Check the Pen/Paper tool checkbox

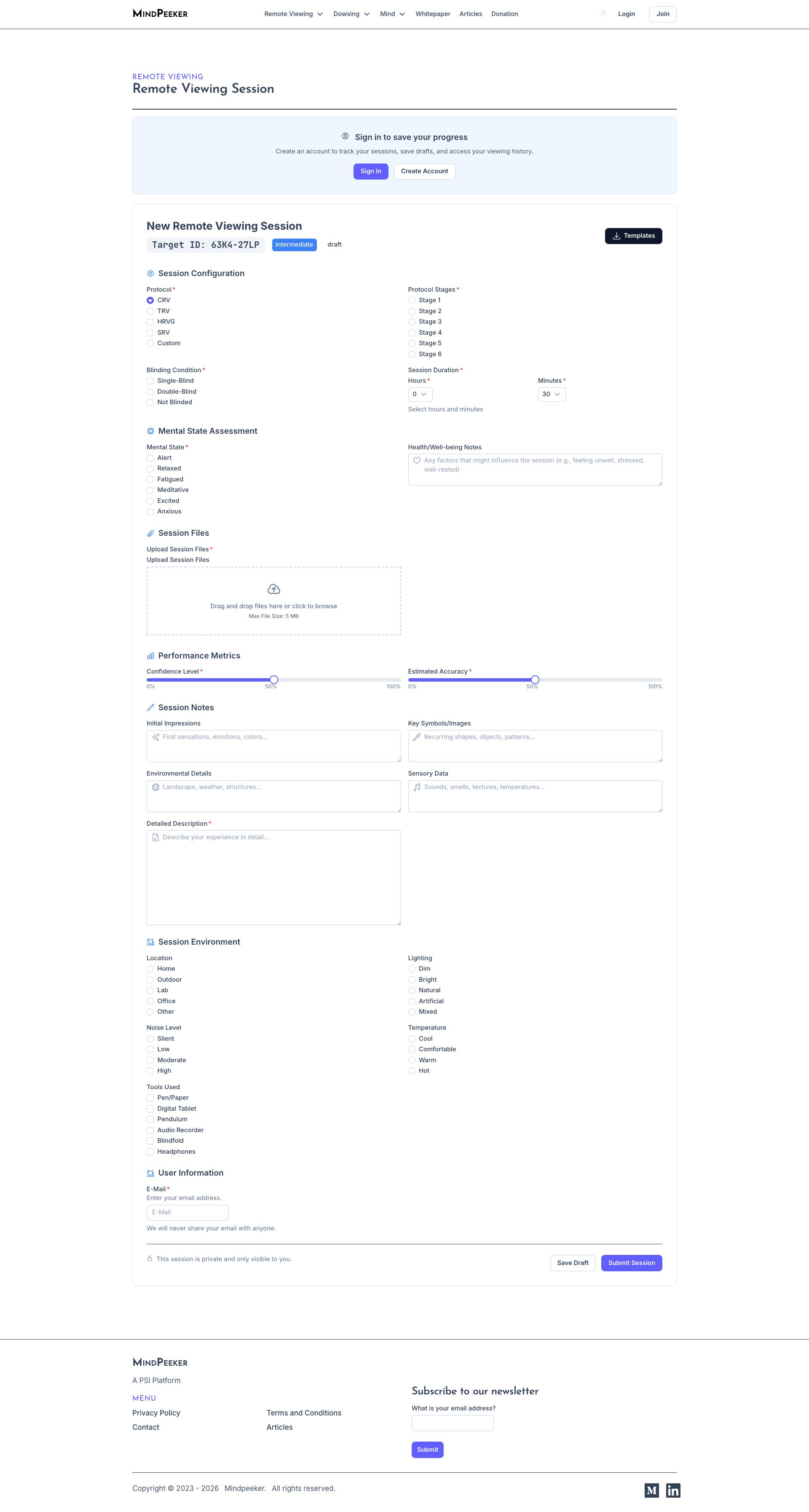[x=150, y=1098]
